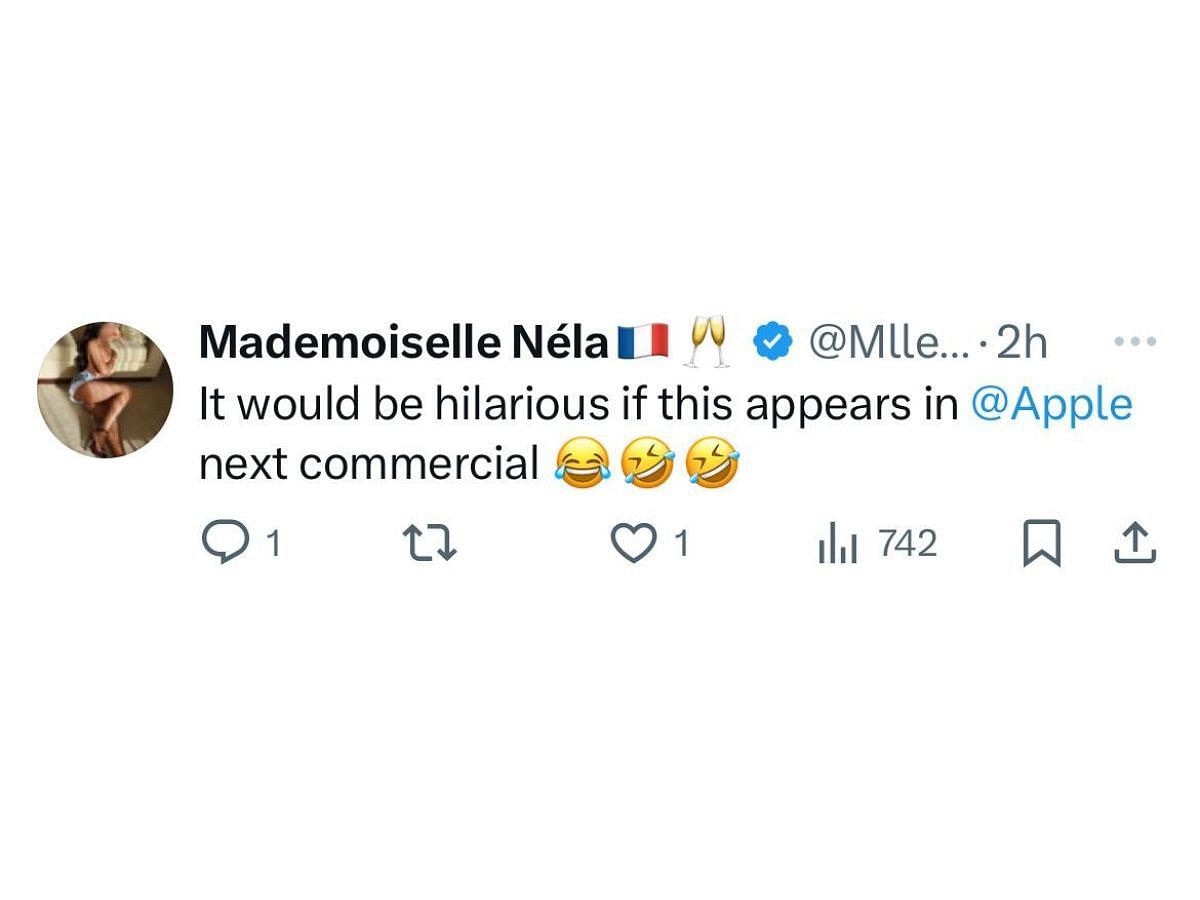
Task: Click the reply count number 1
Action: point(271,545)
